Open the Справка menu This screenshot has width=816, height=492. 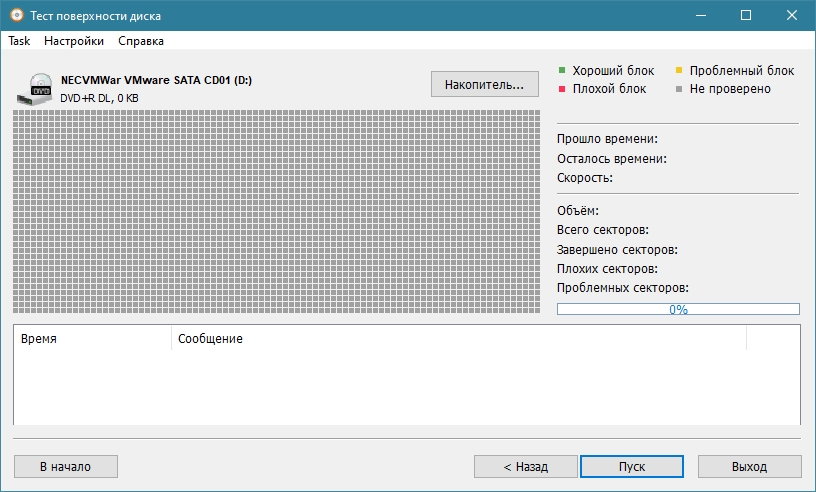coord(141,41)
